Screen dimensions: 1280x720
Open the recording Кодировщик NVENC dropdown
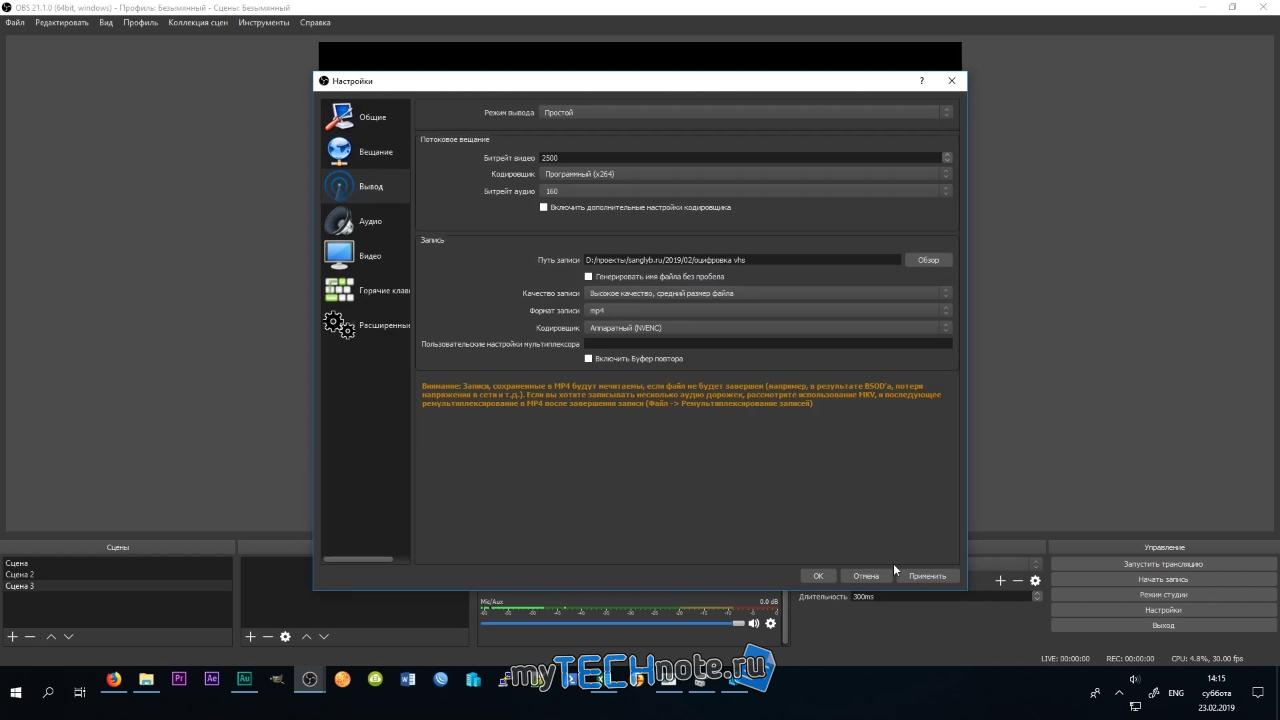coord(769,328)
